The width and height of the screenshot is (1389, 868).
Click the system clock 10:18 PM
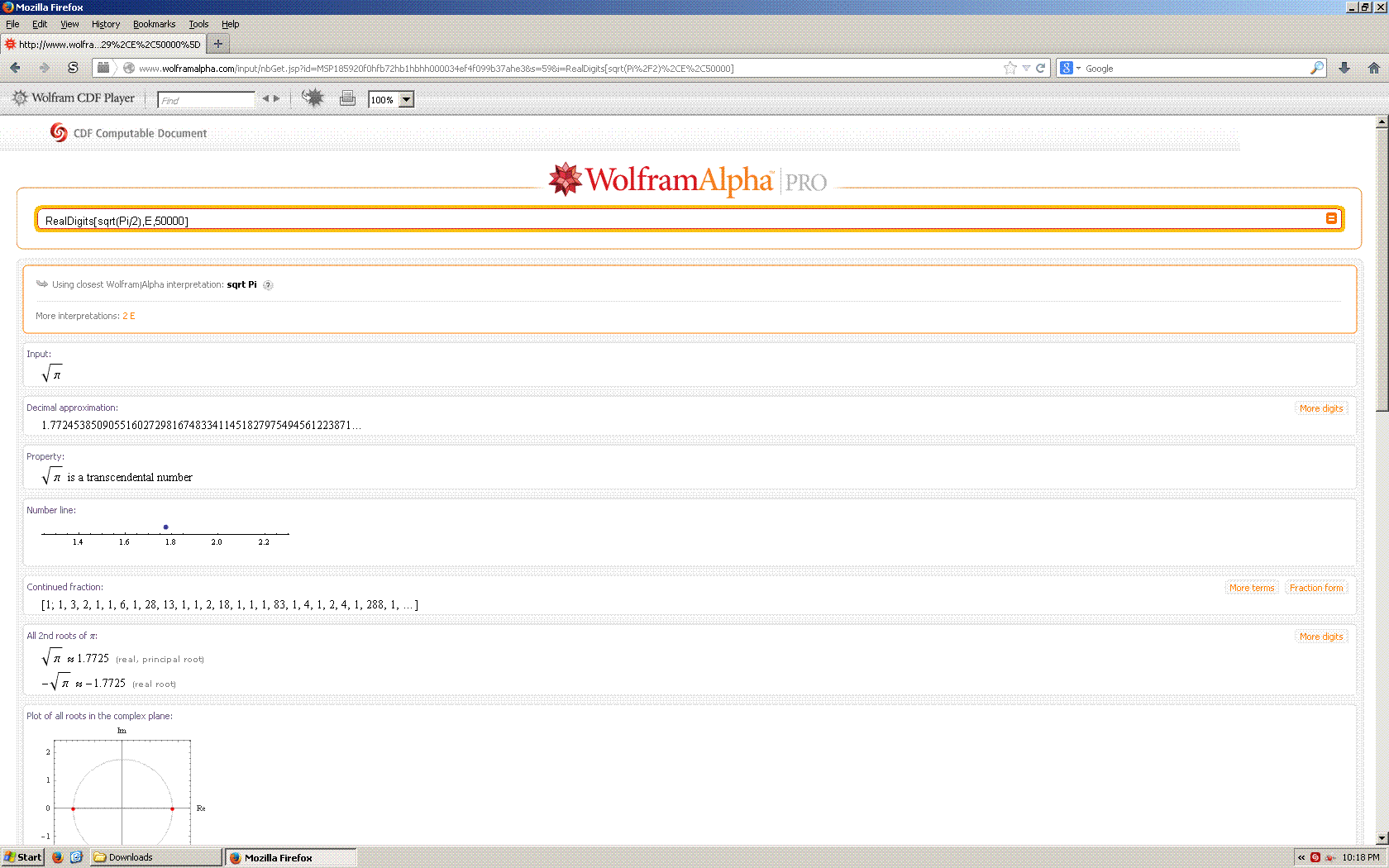[x=1361, y=857]
